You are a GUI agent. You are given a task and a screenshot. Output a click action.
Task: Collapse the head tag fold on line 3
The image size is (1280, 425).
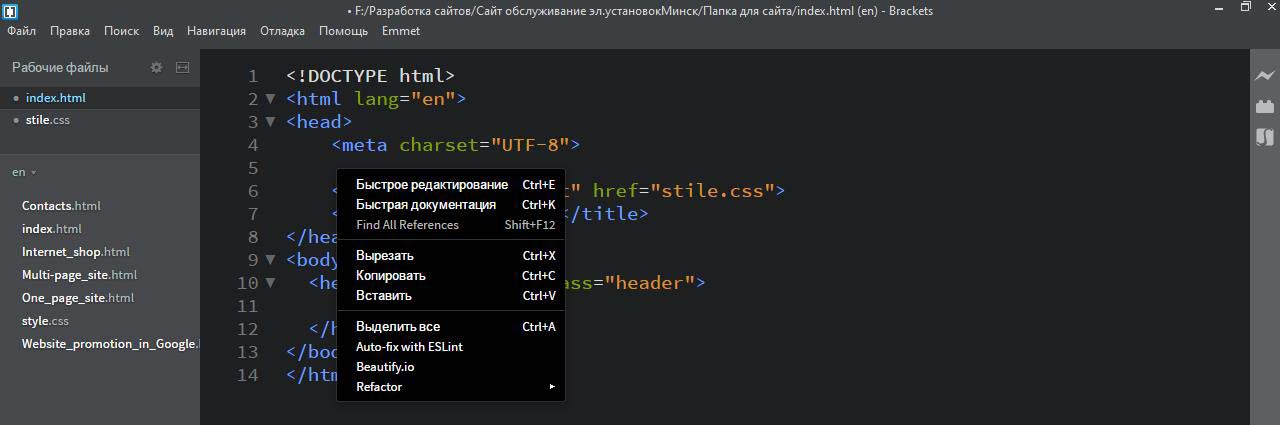270,122
